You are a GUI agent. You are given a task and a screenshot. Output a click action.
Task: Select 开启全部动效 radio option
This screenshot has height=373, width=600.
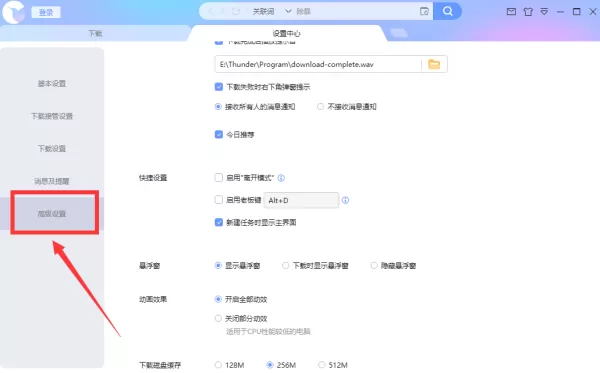(x=218, y=299)
